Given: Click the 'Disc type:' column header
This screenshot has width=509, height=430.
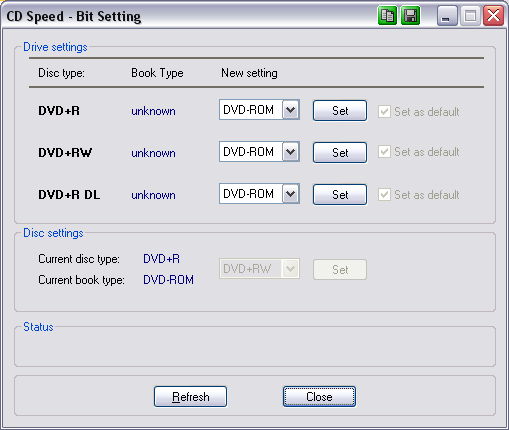Looking at the screenshot, I should pos(61,73).
